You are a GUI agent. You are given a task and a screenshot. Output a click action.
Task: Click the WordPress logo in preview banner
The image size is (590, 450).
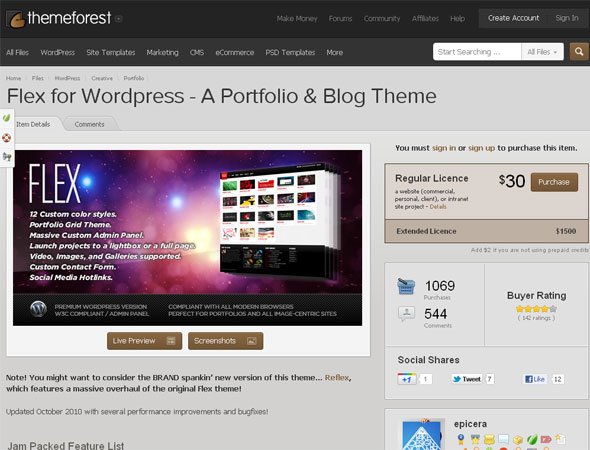pos(38,309)
